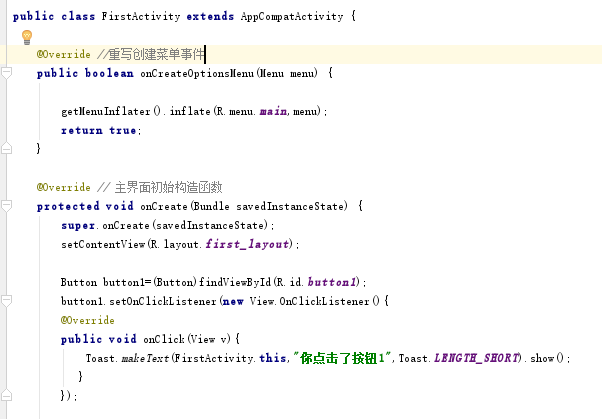
Task: Click first_layout resource reference
Action: (247, 244)
